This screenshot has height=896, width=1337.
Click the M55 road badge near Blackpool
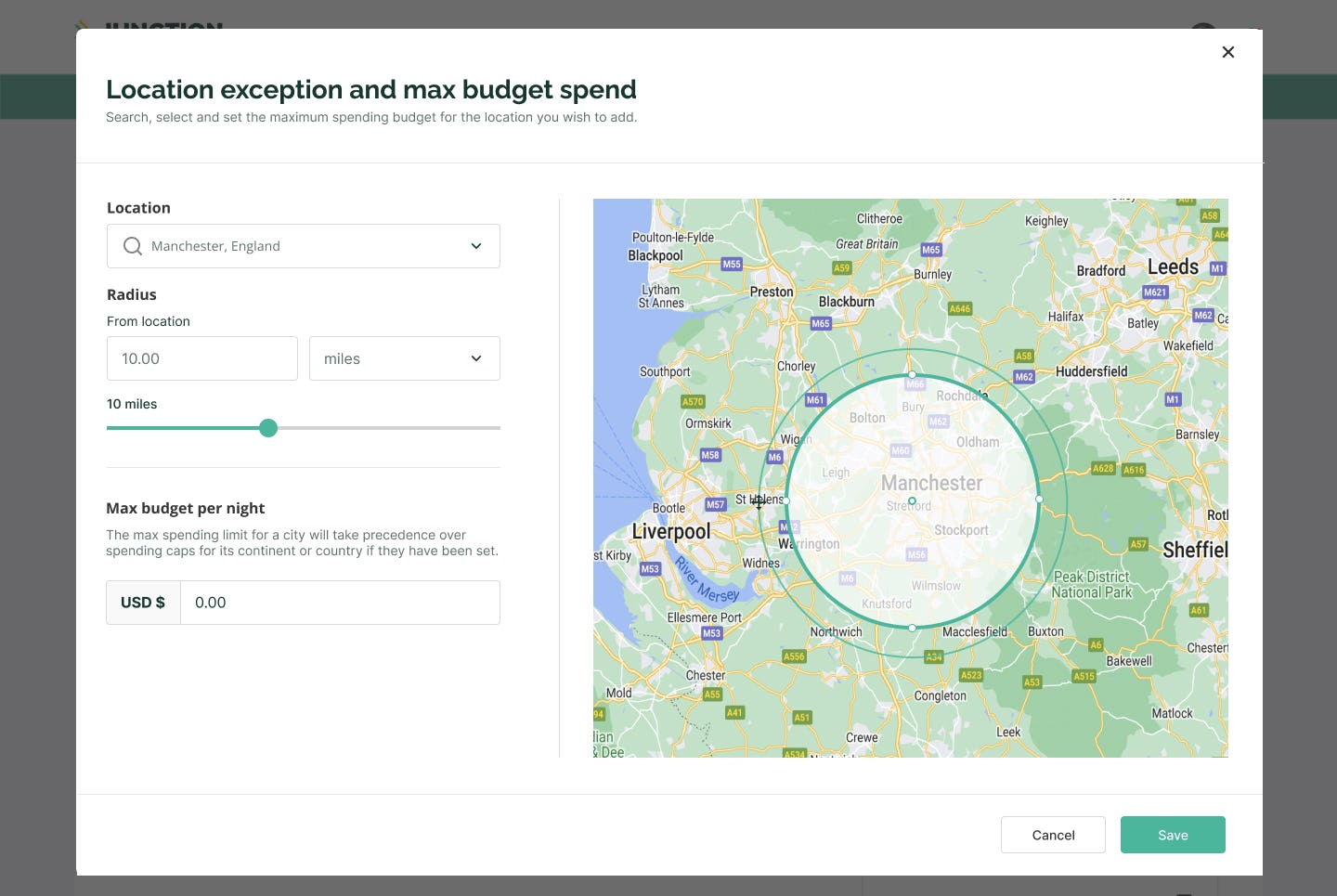[732, 265]
